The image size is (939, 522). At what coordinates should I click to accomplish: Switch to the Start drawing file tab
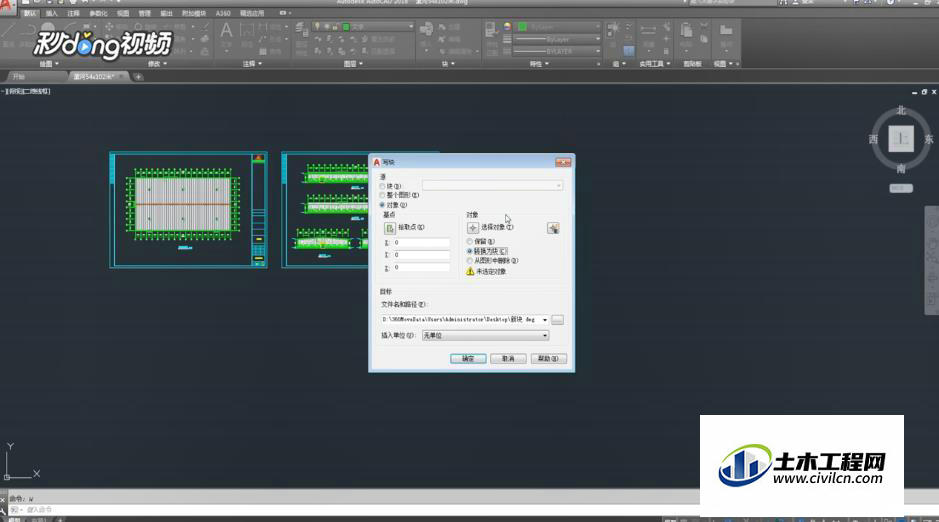click(x=20, y=77)
